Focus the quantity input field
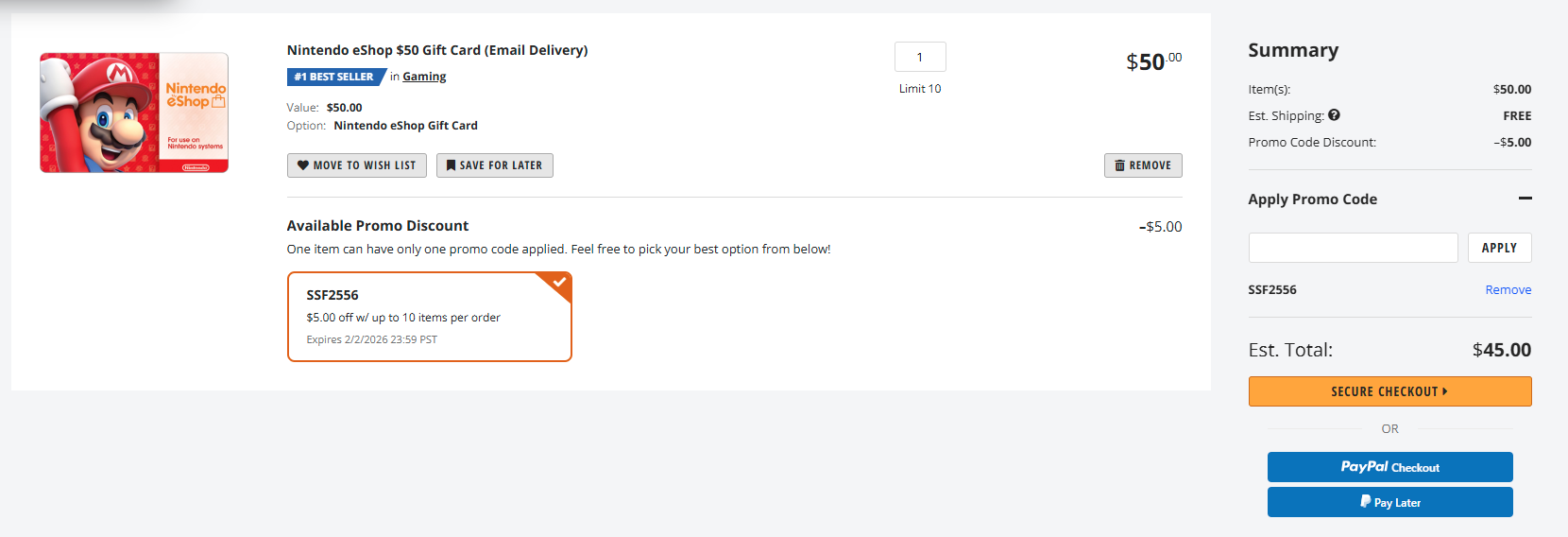The image size is (1568, 537). click(920, 57)
